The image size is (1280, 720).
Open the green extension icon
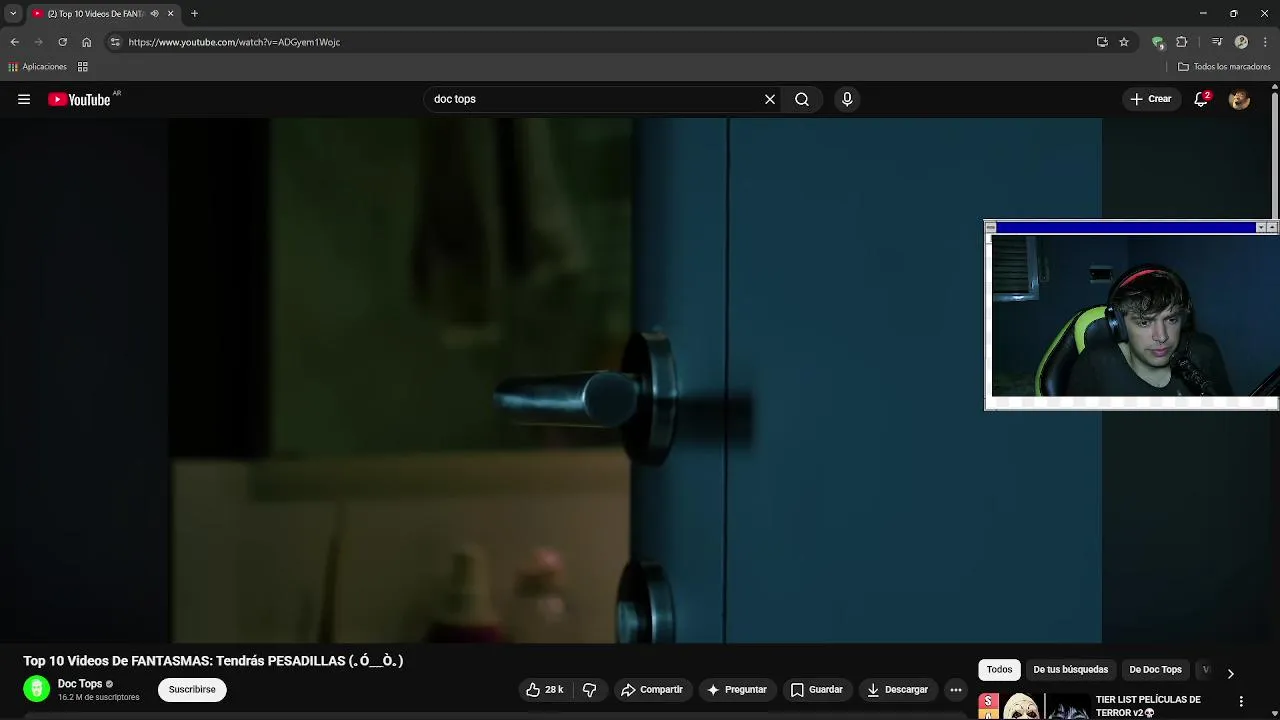(x=1158, y=42)
